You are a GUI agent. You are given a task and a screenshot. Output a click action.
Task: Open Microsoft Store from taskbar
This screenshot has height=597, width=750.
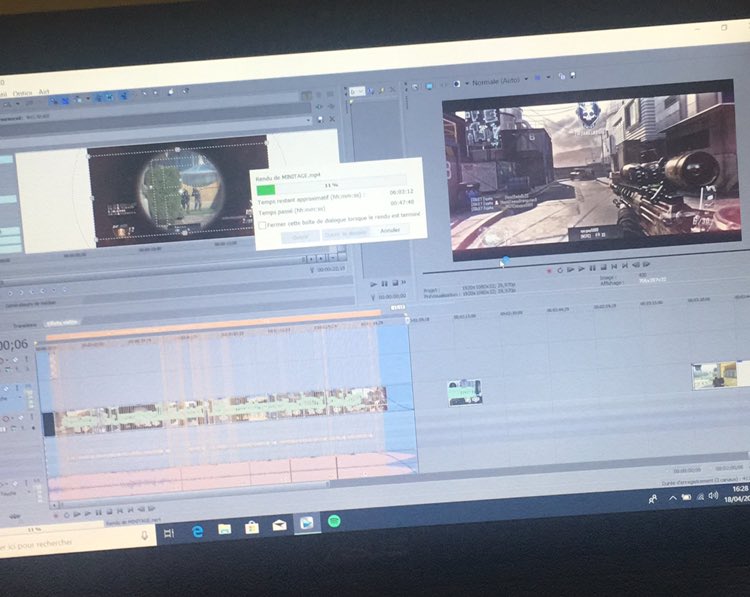click(x=252, y=527)
